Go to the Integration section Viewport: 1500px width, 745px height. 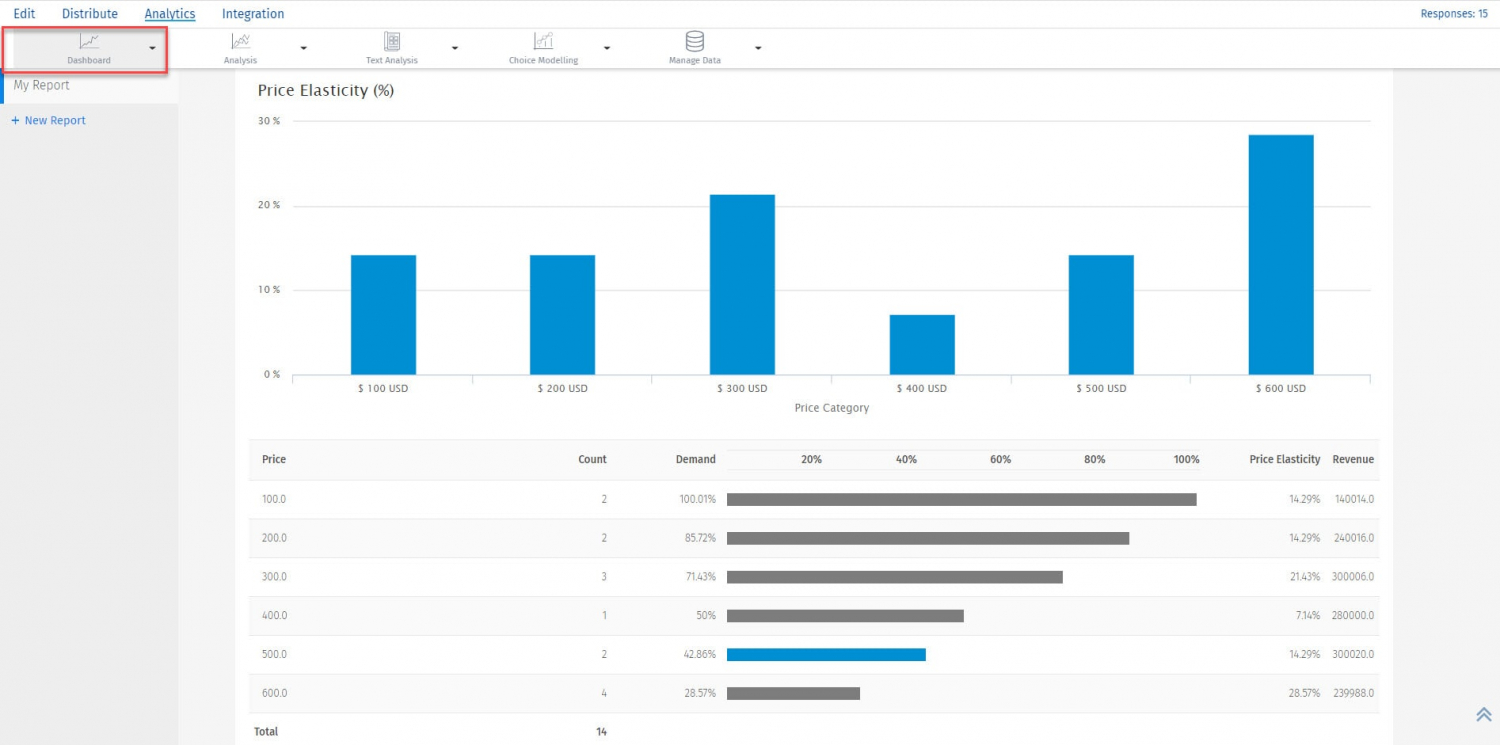(x=253, y=13)
